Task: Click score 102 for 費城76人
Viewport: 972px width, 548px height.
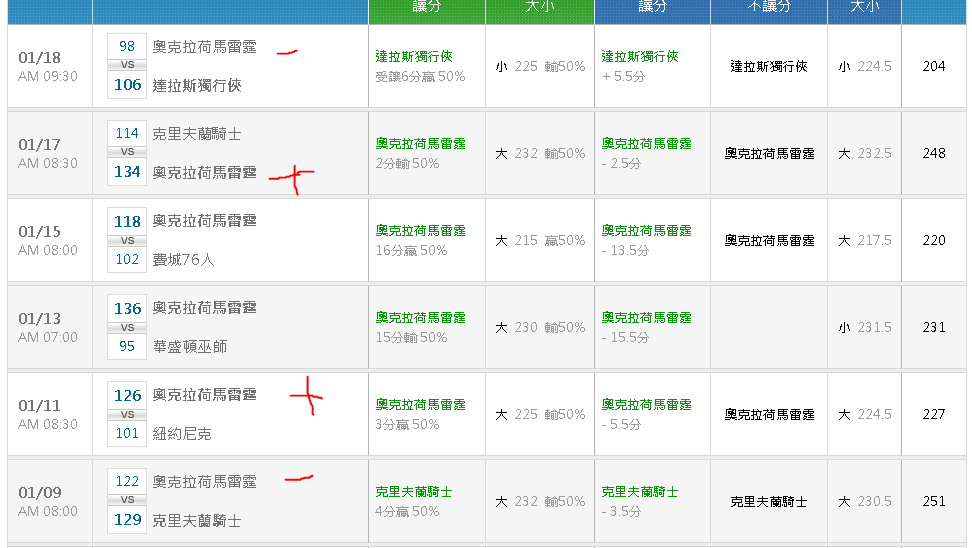Action: coord(127,259)
